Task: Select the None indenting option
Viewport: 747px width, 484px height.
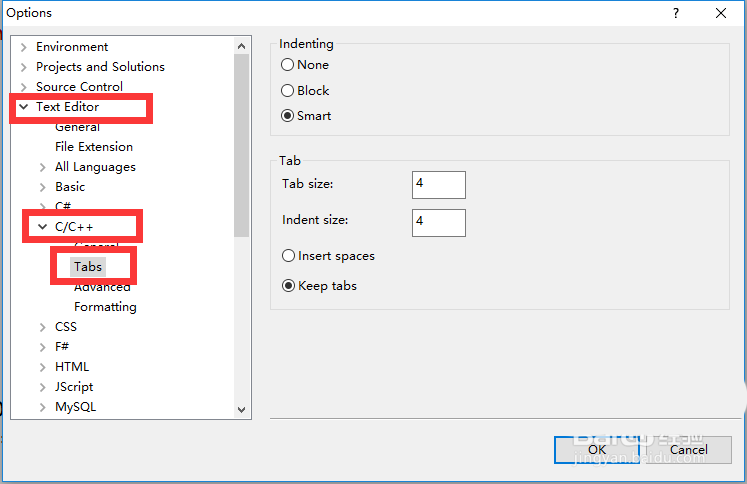Action: [x=288, y=65]
